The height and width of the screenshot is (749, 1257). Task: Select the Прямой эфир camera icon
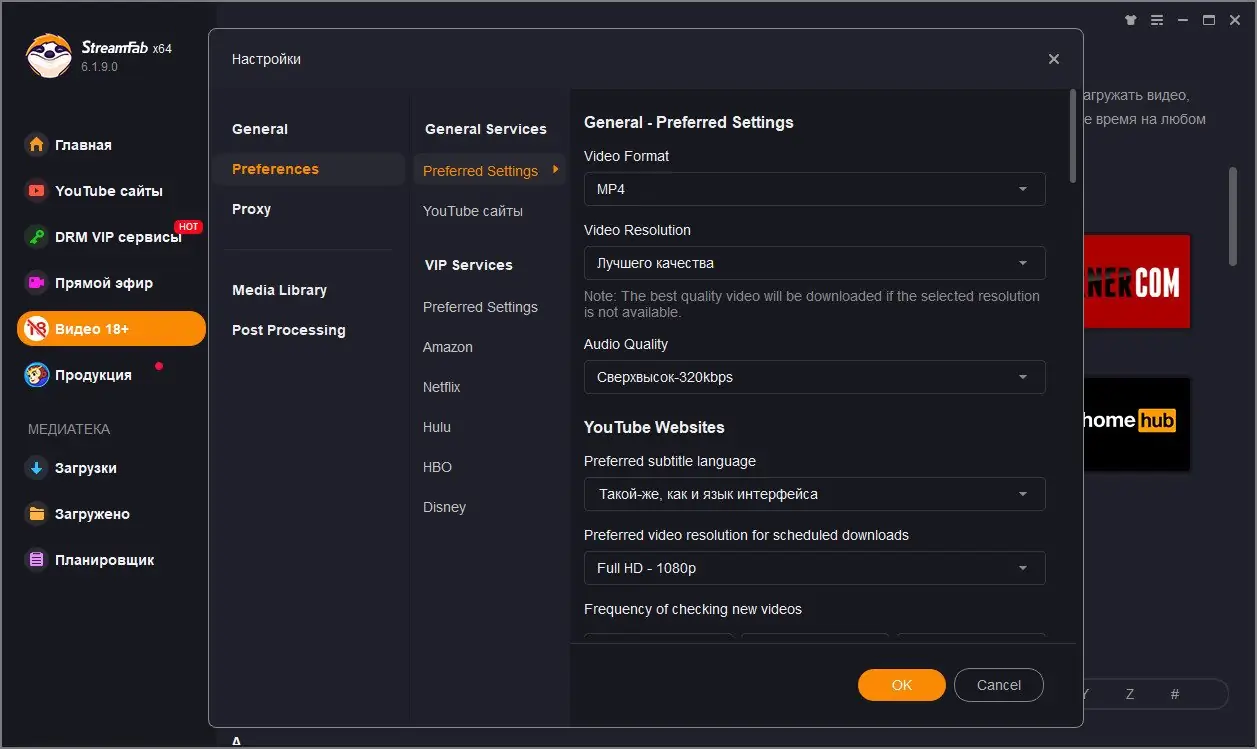(37, 283)
